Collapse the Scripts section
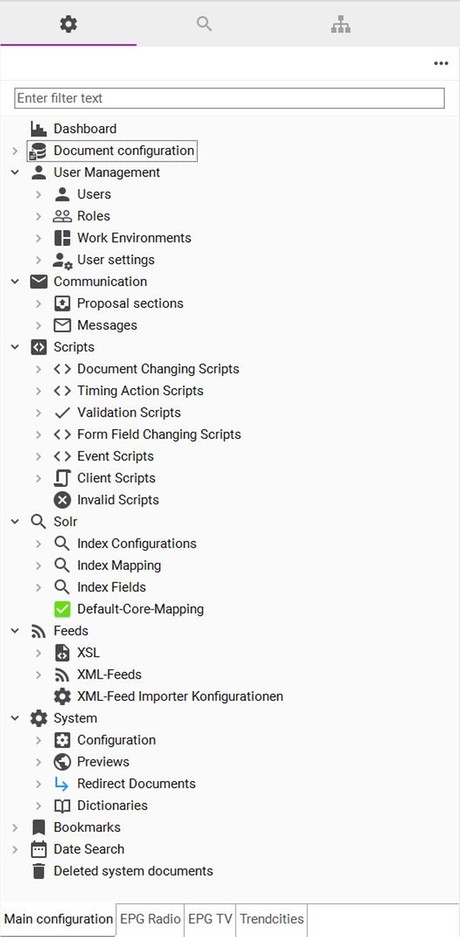The width and height of the screenshot is (460, 937). click(15, 347)
